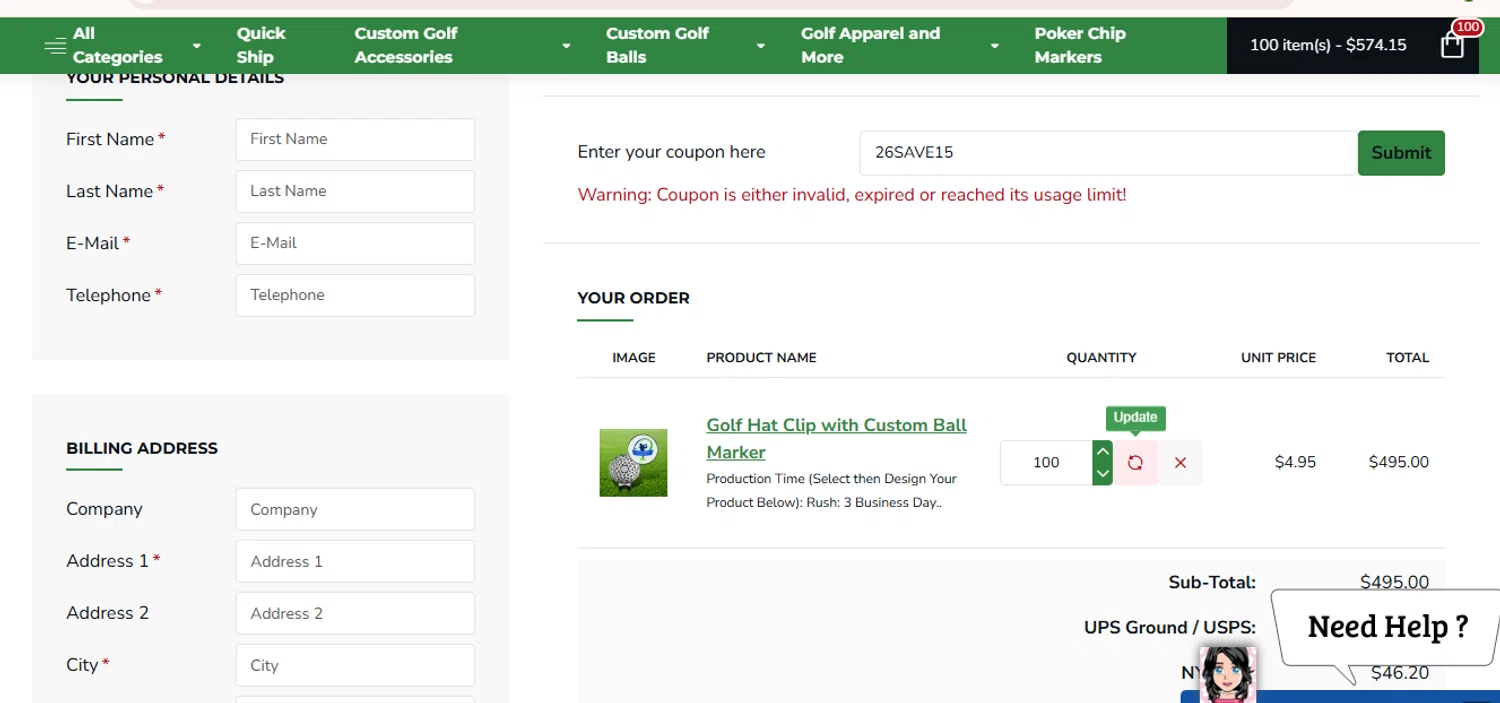1500x703 pixels.
Task: Click the unit price $4.95
Action: click(1295, 462)
